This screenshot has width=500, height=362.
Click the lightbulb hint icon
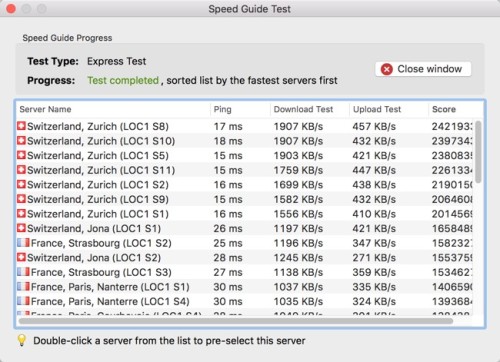click(22, 340)
